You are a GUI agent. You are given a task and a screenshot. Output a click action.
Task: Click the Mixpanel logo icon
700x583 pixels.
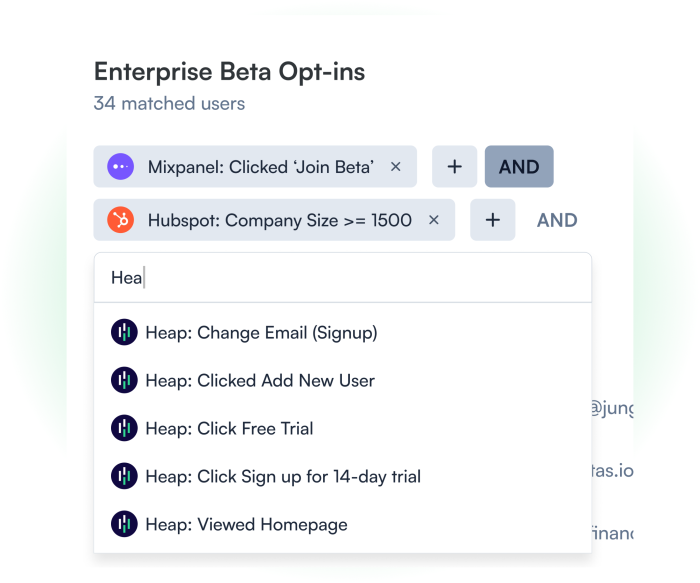coord(121,167)
